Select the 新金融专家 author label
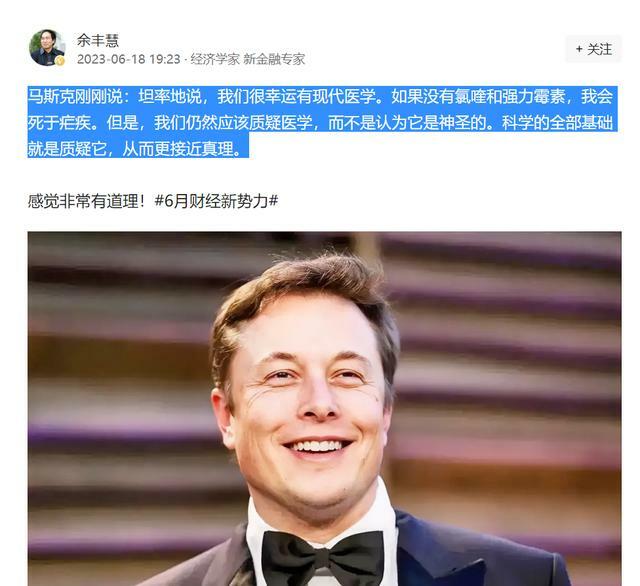This screenshot has width=640, height=586. (274, 59)
